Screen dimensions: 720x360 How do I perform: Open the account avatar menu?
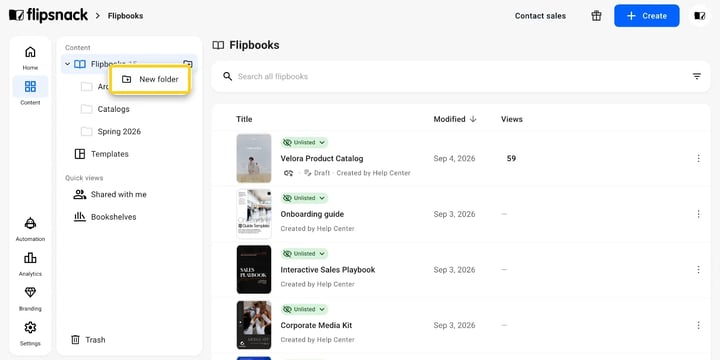pyautogui.click(x=699, y=16)
